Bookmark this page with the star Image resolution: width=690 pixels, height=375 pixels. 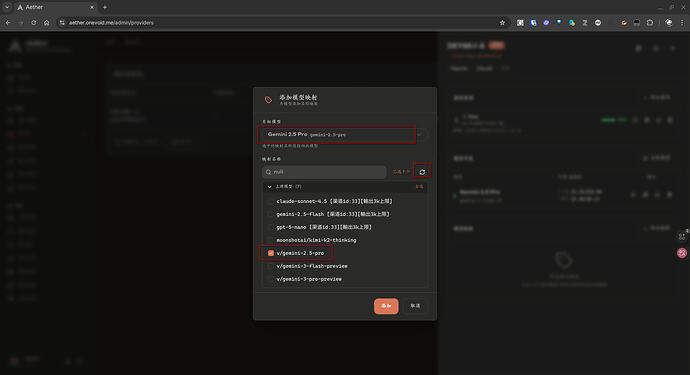(502, 22)
